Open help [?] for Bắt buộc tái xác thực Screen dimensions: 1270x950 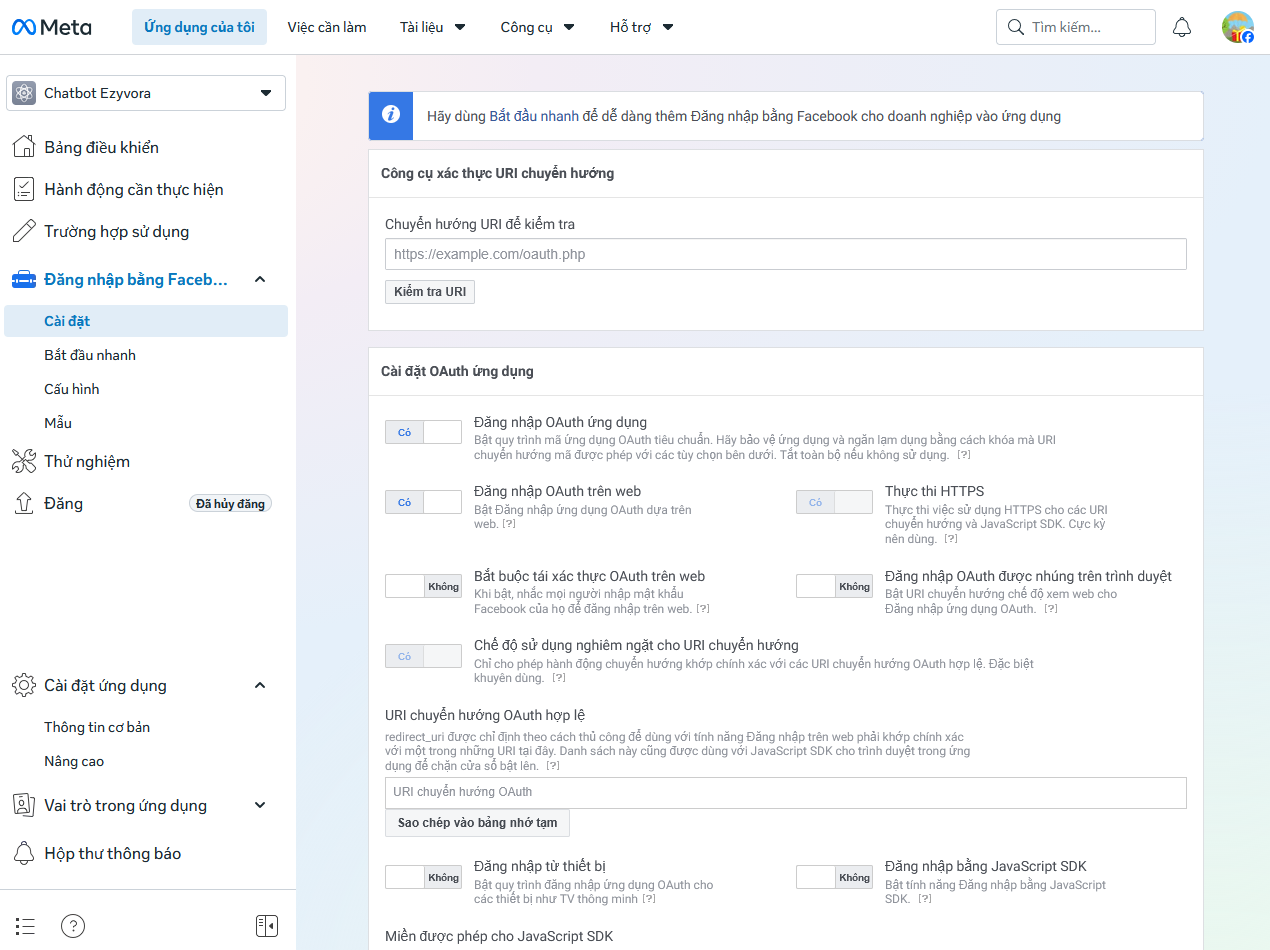[x=703, y=609]
